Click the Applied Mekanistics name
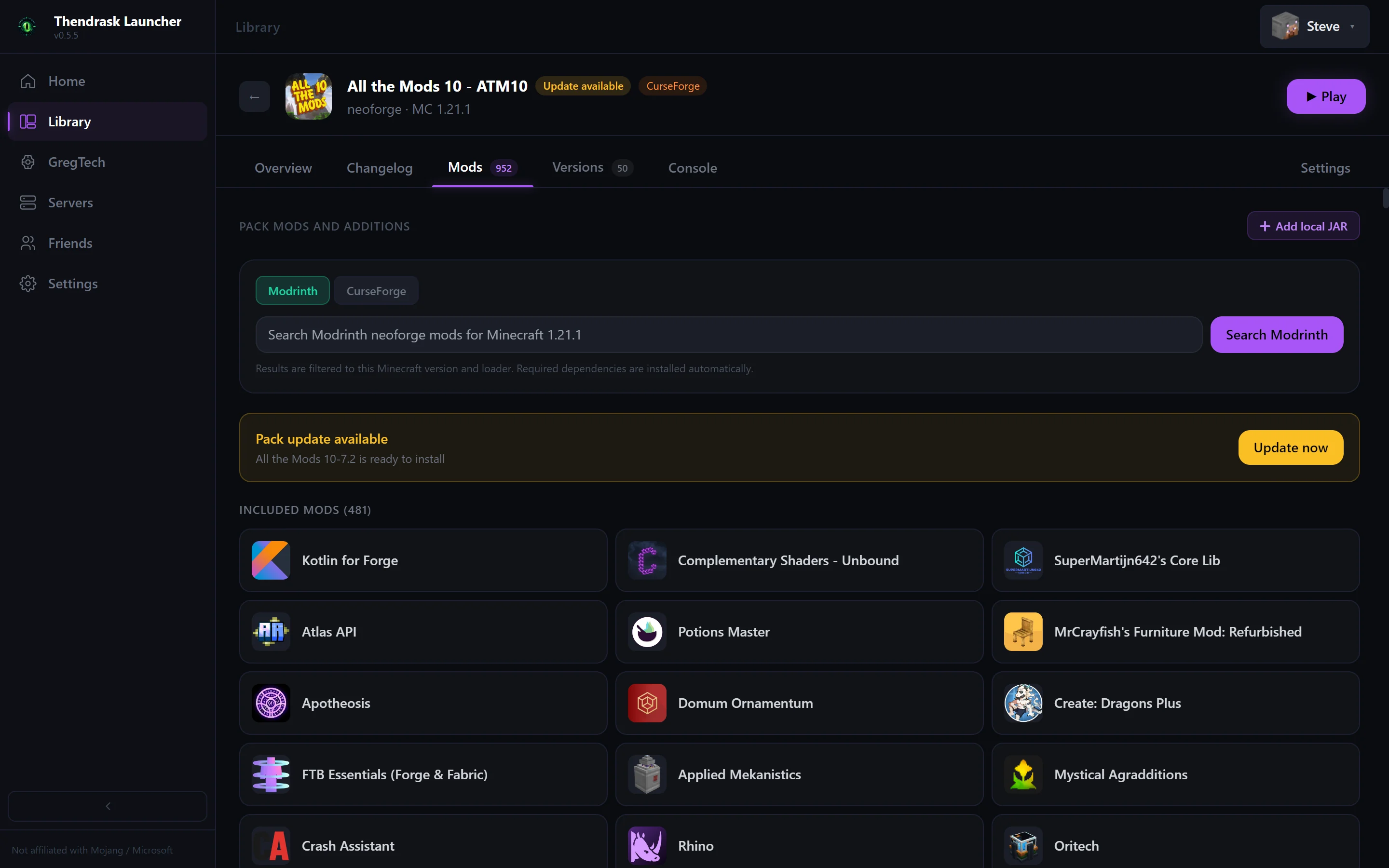 739,774
